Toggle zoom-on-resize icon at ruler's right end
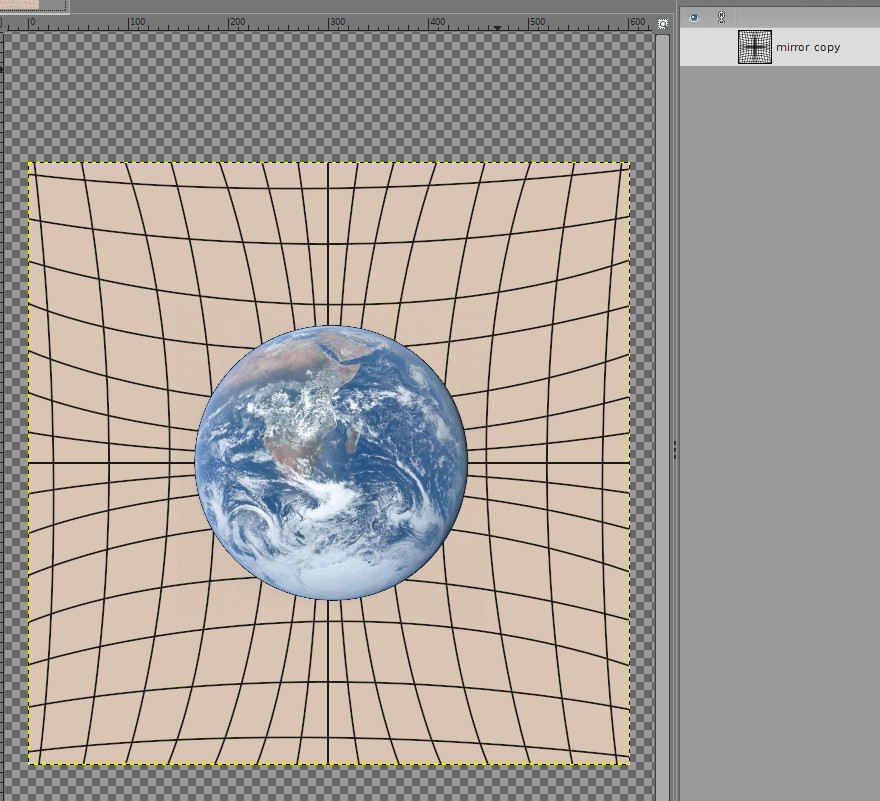The image size is (880, 801). pyautogui.click(x=663, y=23)
